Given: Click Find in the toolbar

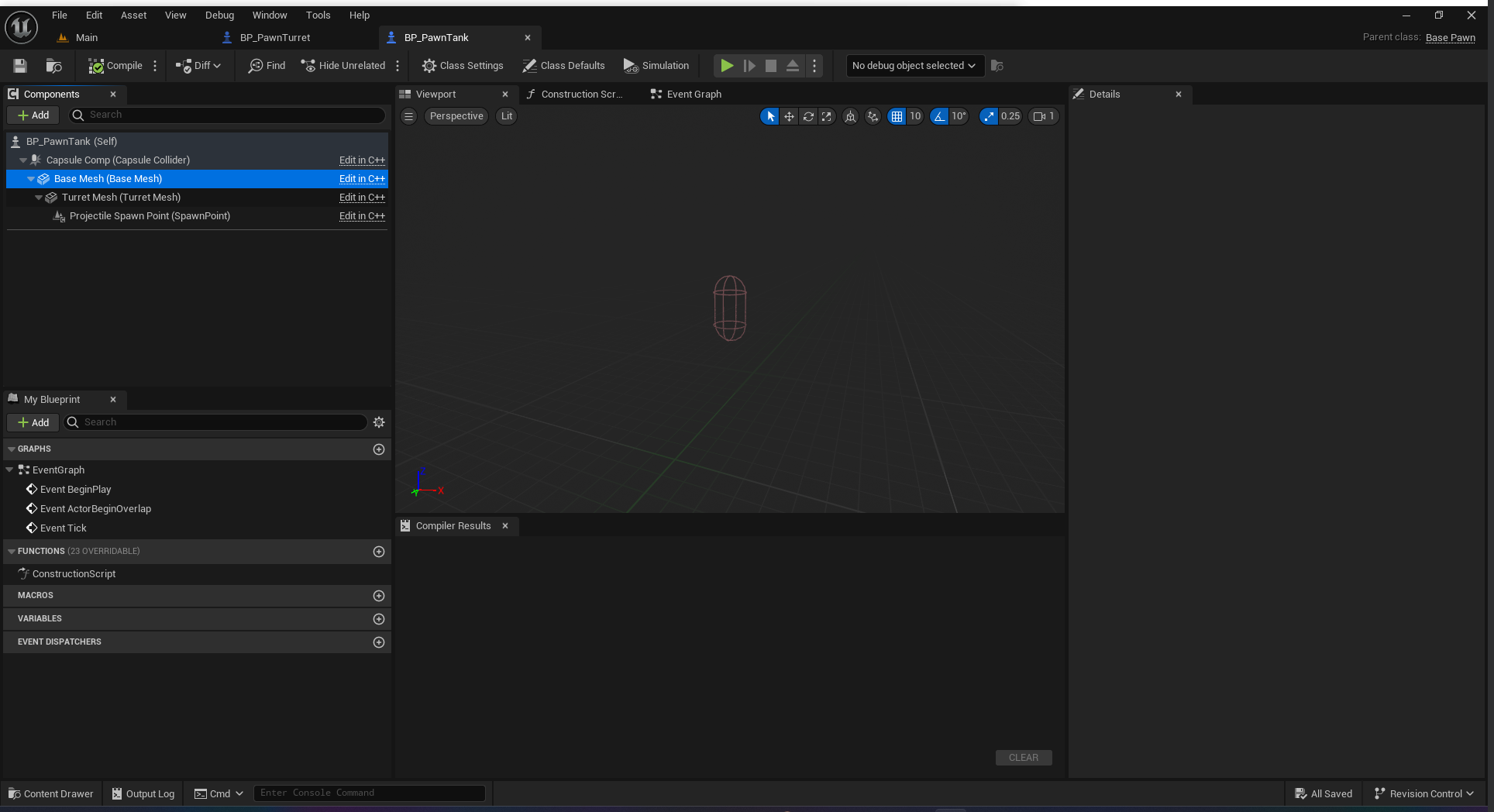Looking at the screenshot, I should pos(267,66).
